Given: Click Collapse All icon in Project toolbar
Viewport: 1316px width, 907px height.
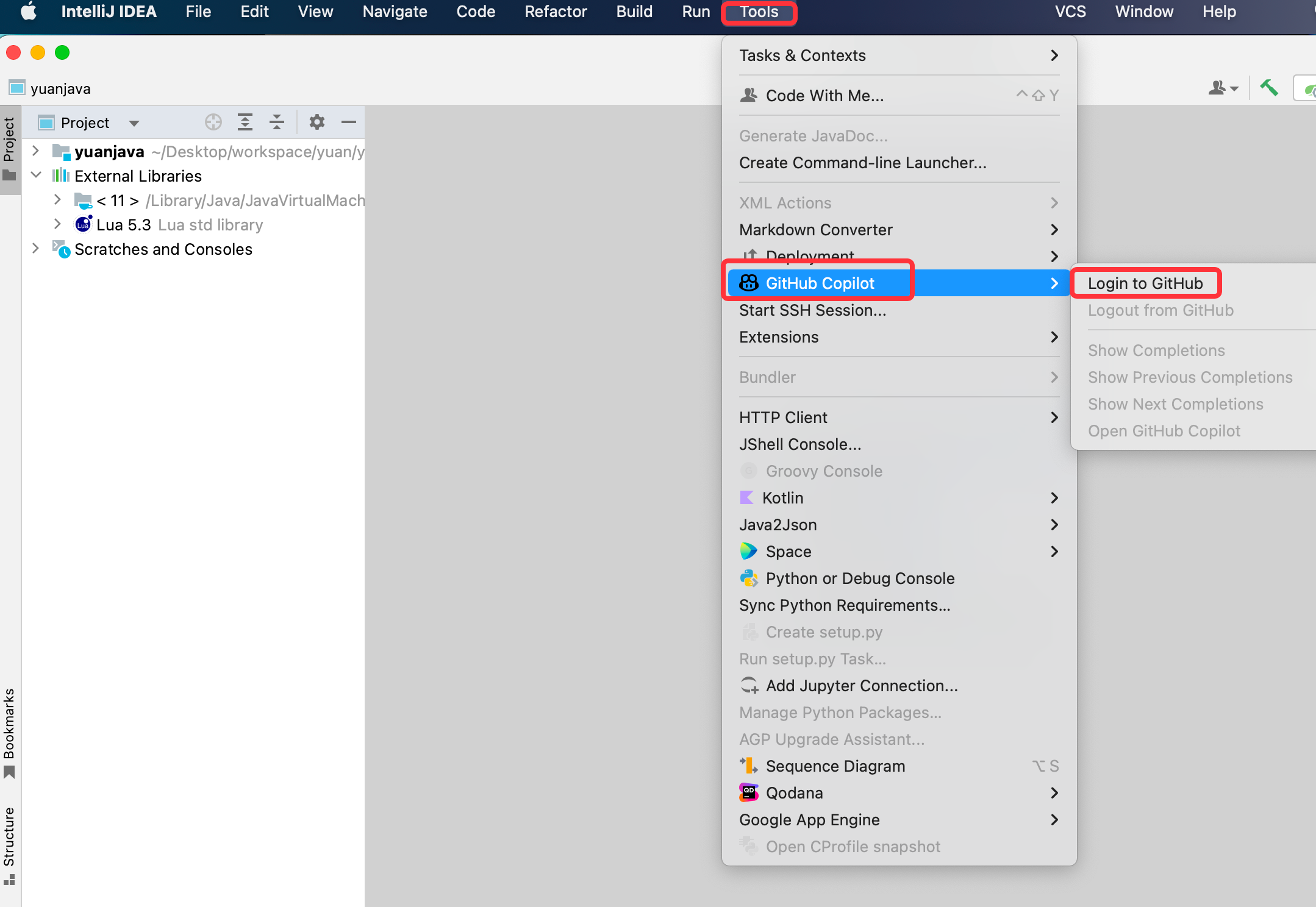Looking at the screenshot, I should 277,123.
